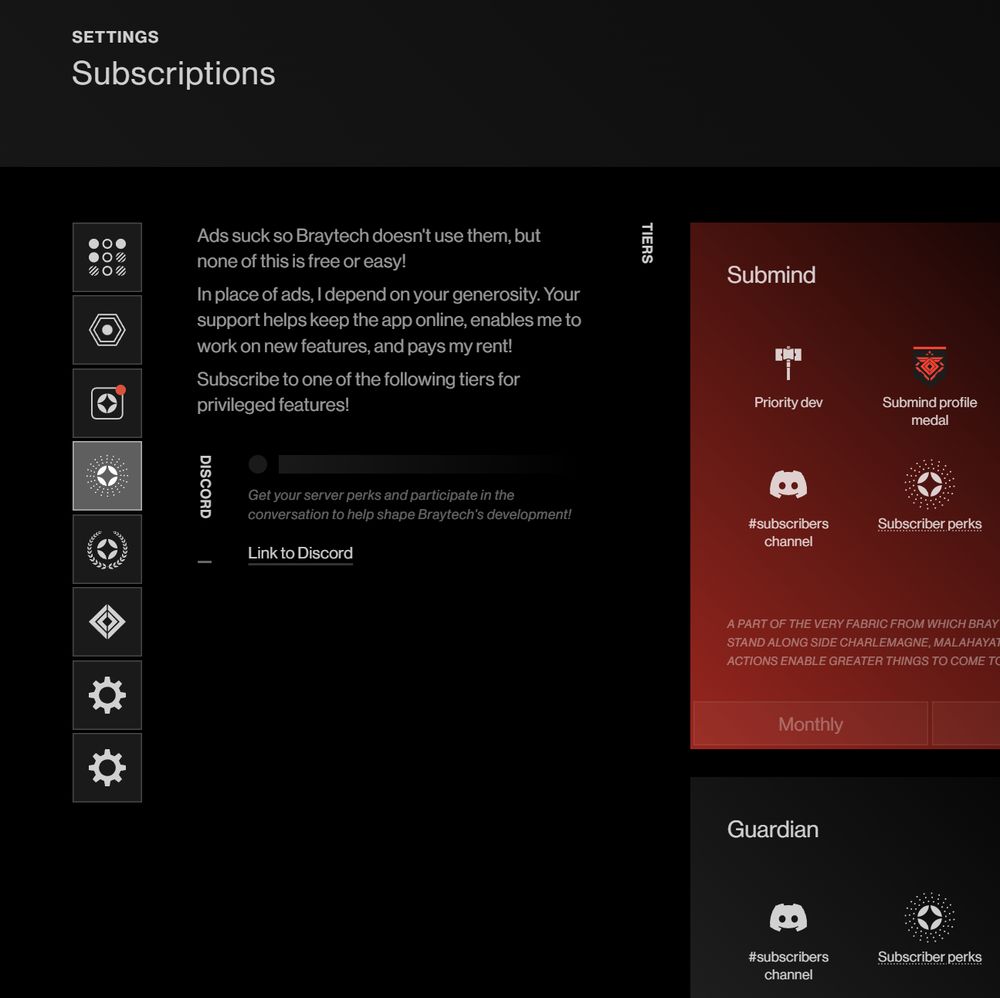Click Subscriber perks icon in Guardian card
Image resolution: width=1000 pixels, height=998 pixels.
929,918
